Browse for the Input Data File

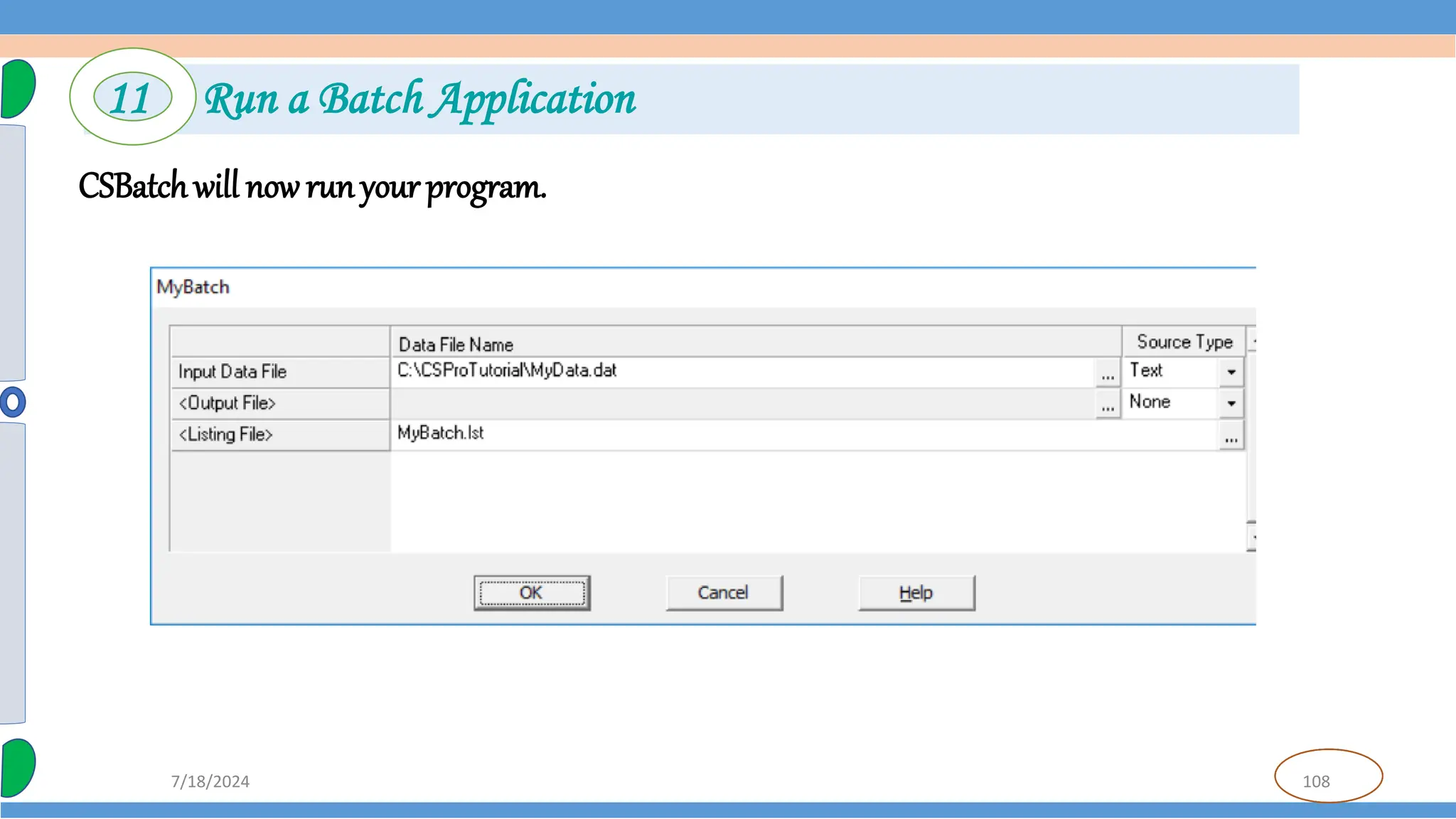point(1108,373)
